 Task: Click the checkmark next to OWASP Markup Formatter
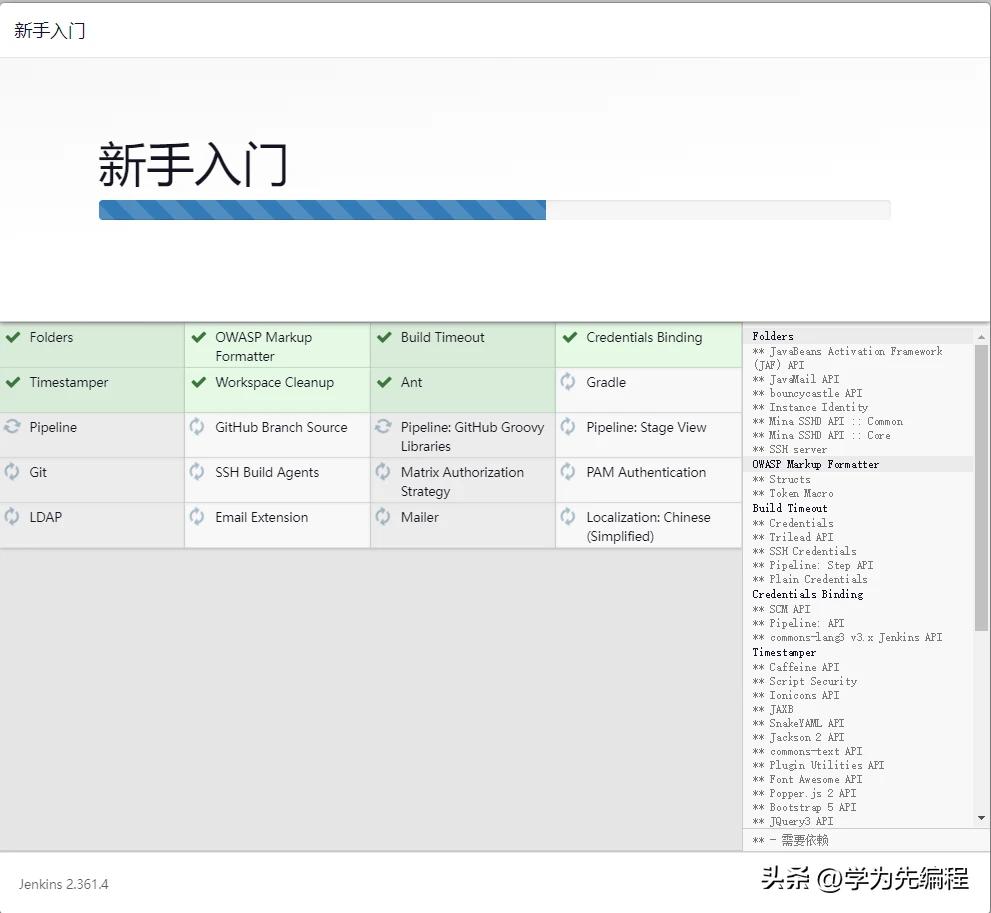(x=199, y=337)
